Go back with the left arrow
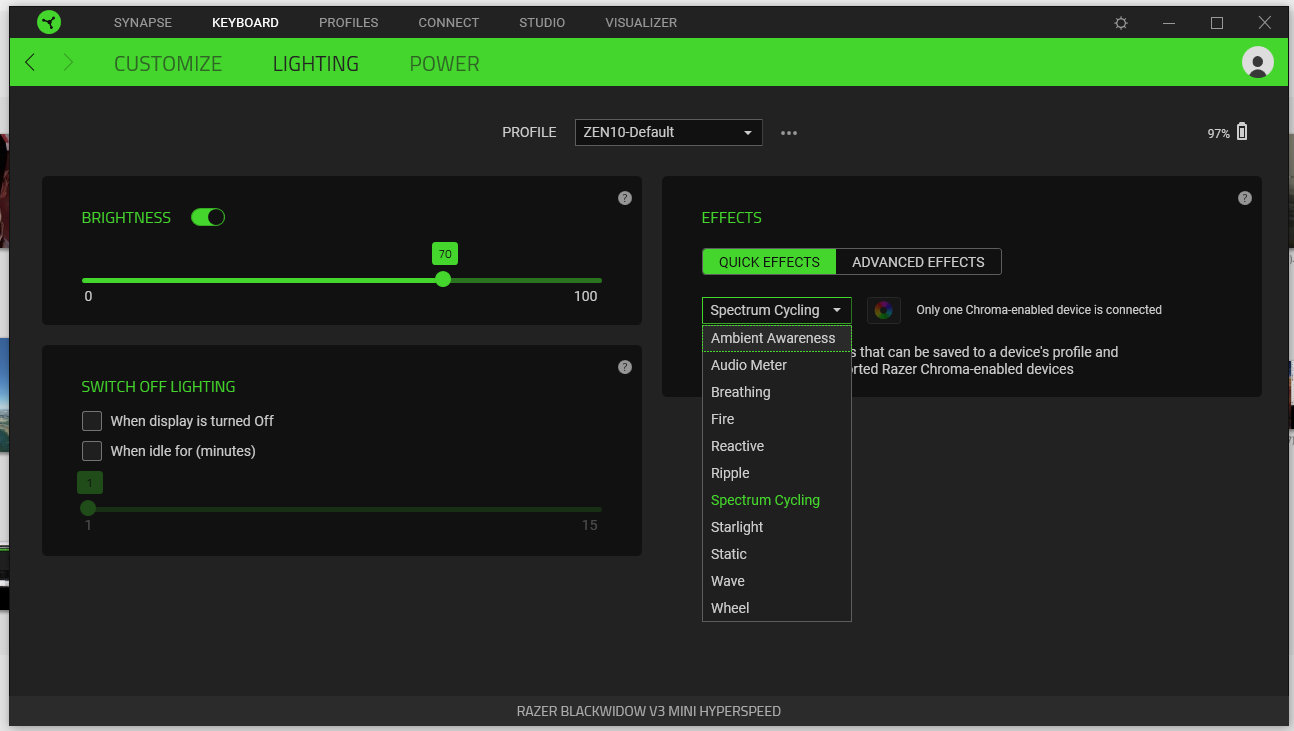 click(30, 63)
